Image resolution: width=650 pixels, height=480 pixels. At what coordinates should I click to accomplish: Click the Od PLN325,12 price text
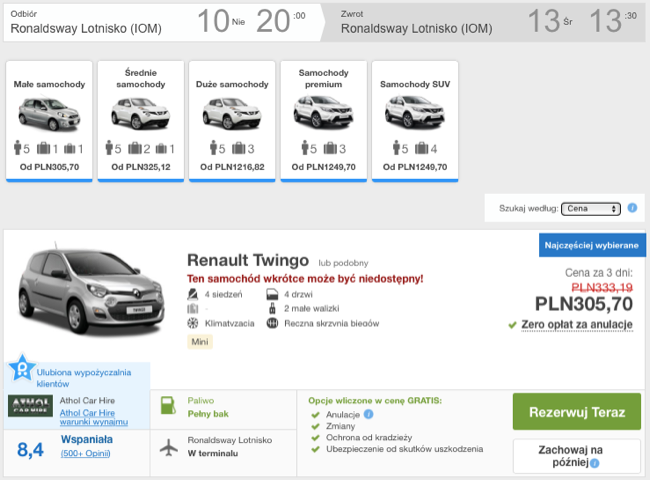pos(141,167)
